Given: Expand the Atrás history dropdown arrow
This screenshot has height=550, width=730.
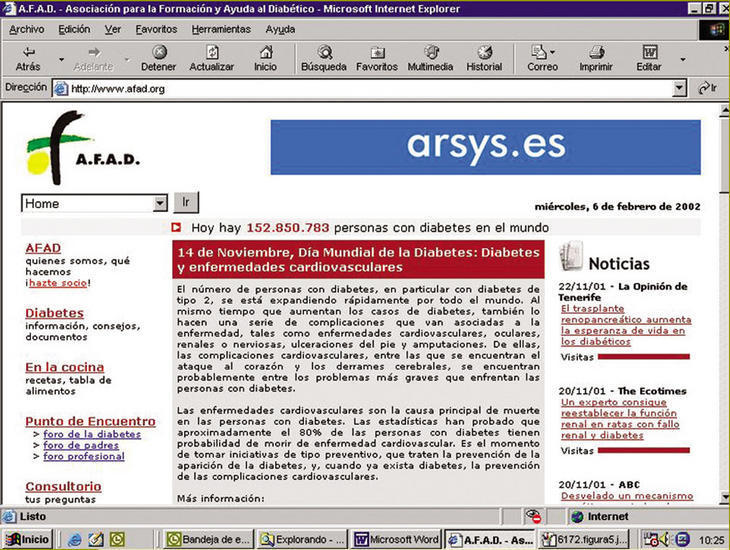Looking at the screenshot, I should (x=61, y=58).
